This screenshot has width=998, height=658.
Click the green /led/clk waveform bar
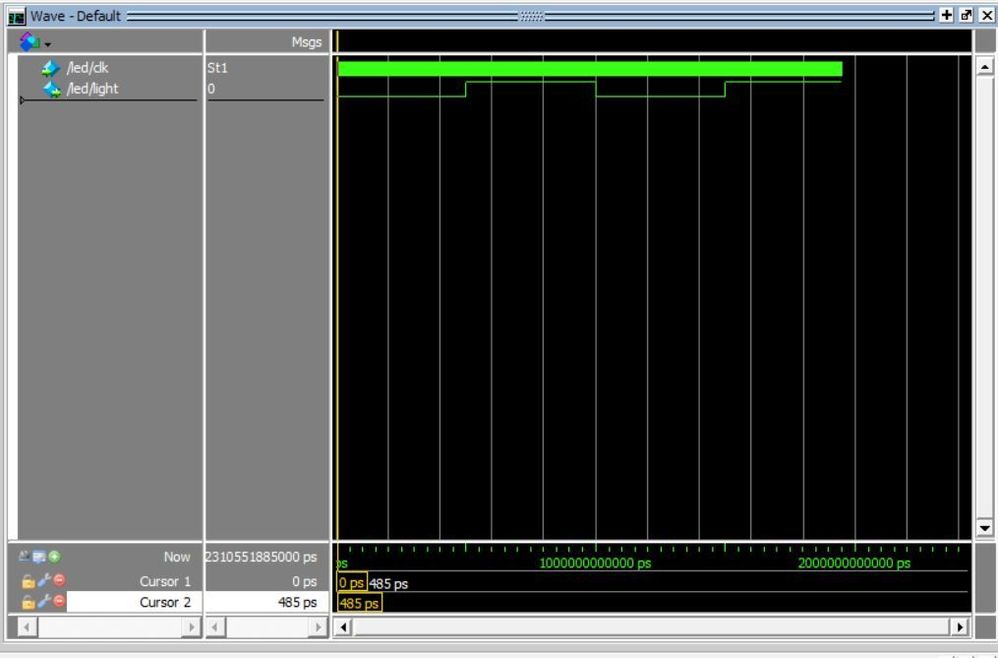[x=590, y=69]
